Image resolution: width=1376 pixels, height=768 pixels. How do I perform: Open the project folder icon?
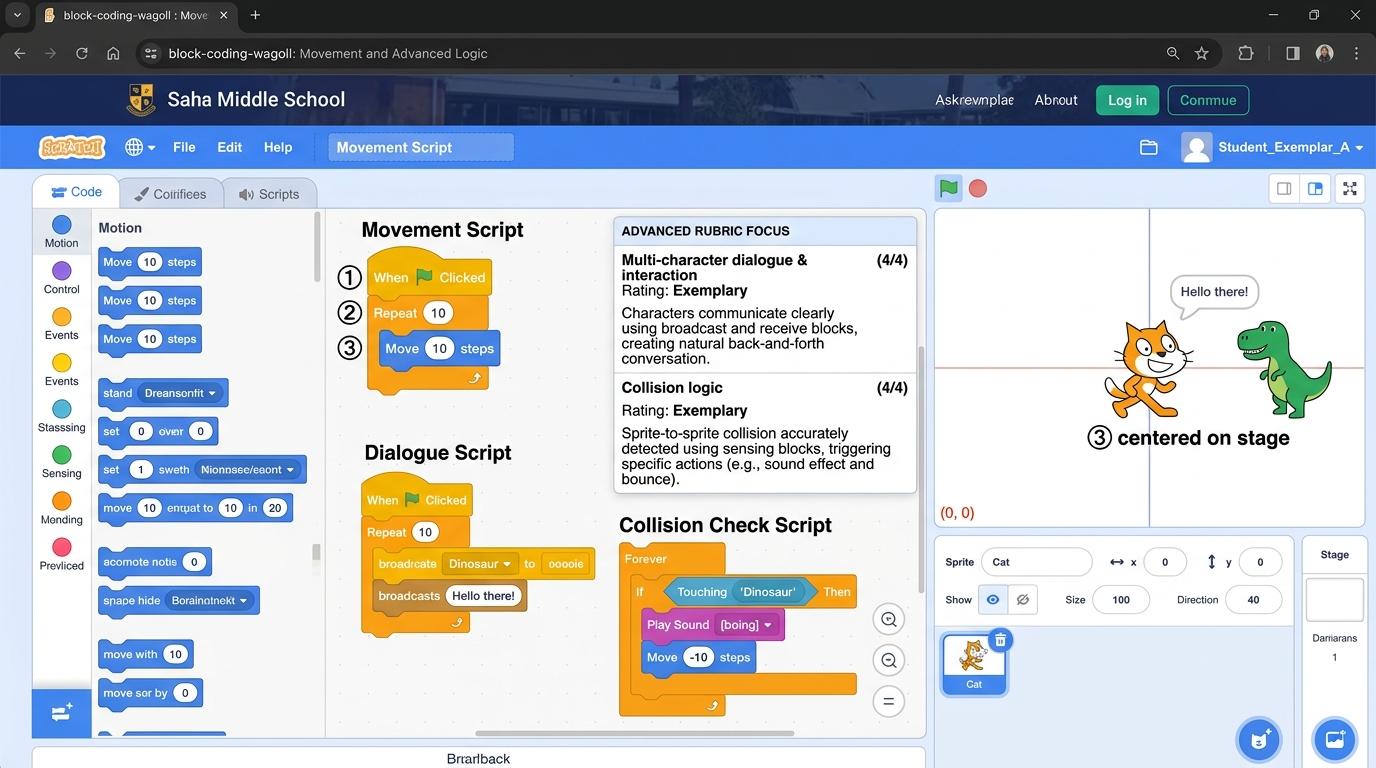point(1148,147)
